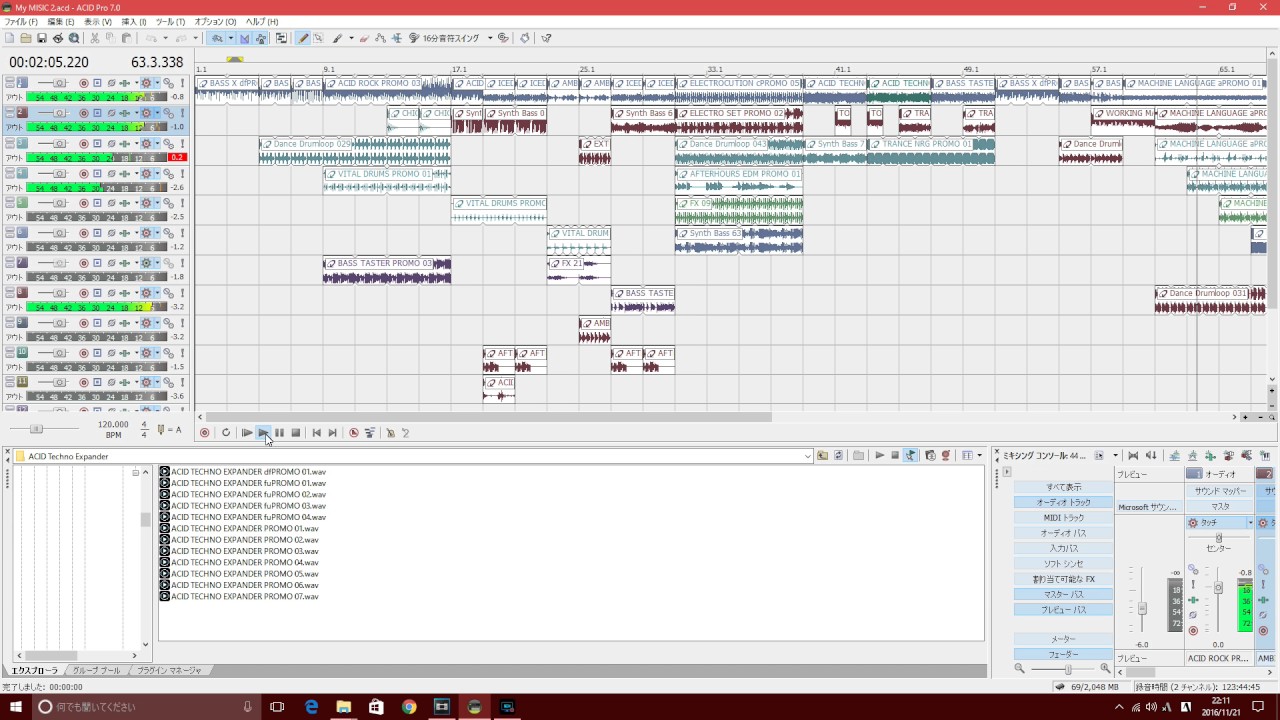Solo track 5 using exclamation icon
Image resolution: width=1280 pixels, height=720 pixels.
[182, 203]
